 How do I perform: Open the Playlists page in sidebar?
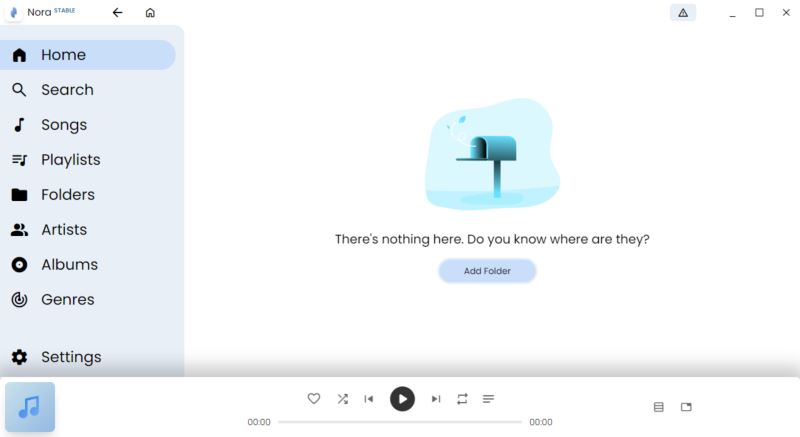click(x=88, y=160)
